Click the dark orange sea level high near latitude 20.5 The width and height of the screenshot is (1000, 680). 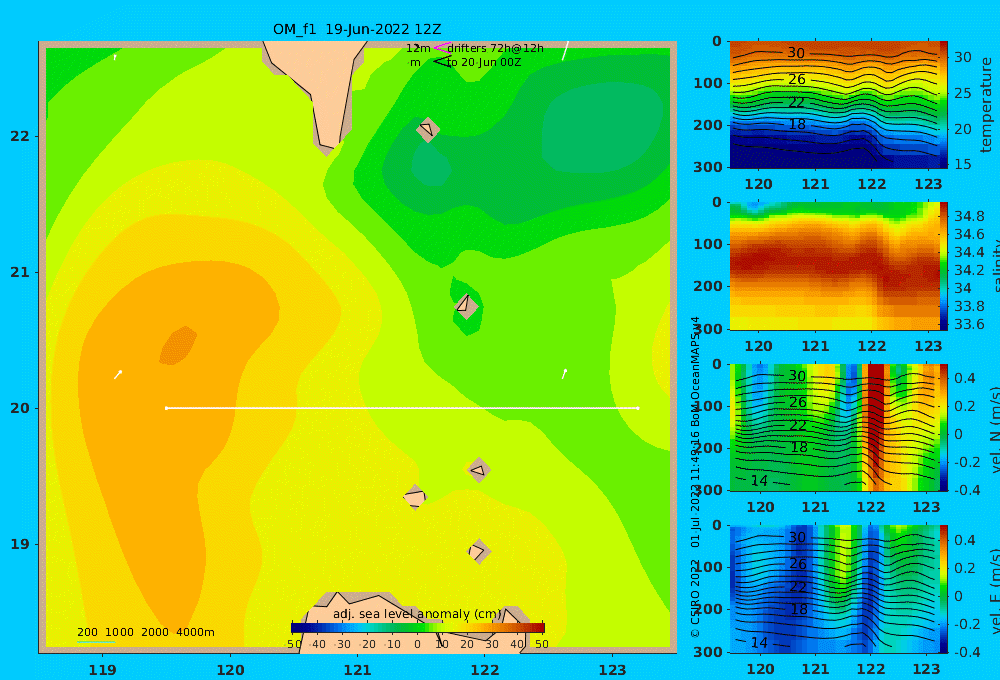178,346
